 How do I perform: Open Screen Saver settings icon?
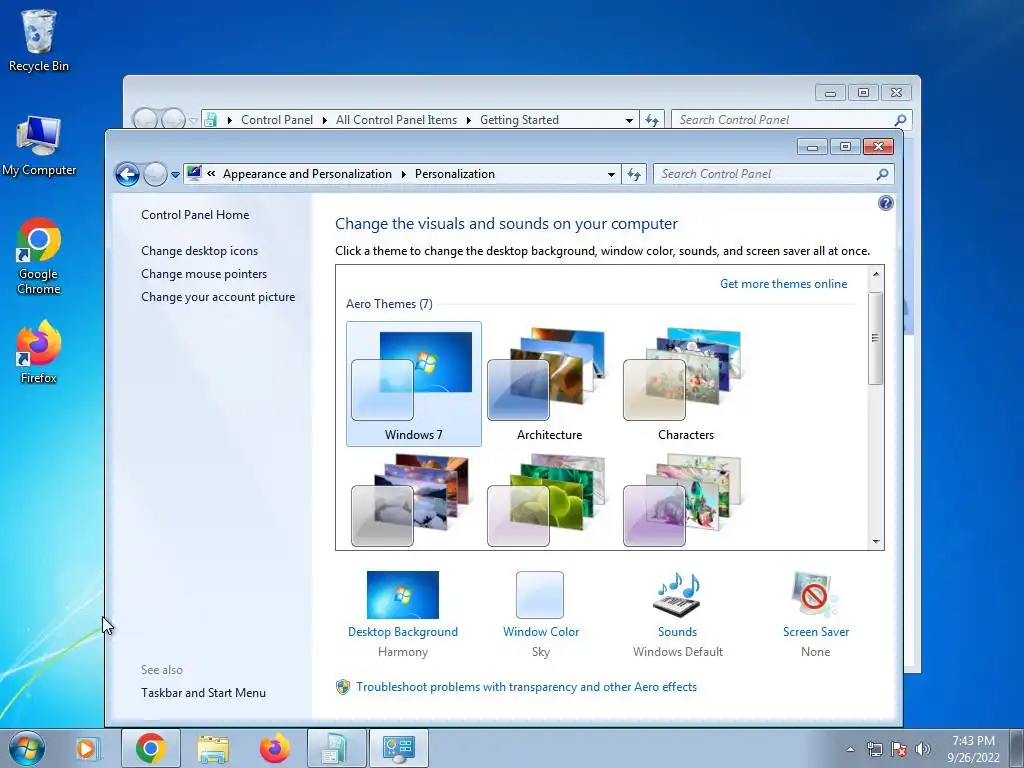pos(815,595)
